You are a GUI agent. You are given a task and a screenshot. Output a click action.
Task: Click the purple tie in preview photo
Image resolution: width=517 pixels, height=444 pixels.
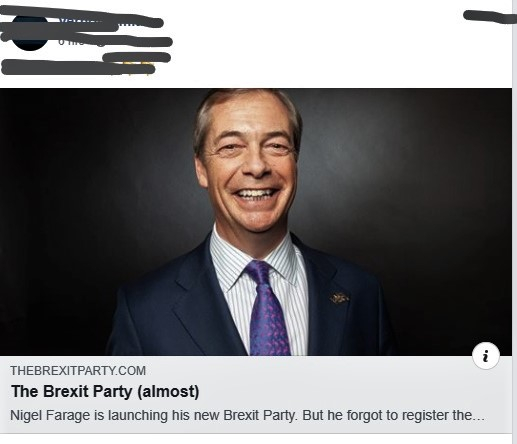click(268, 308)
